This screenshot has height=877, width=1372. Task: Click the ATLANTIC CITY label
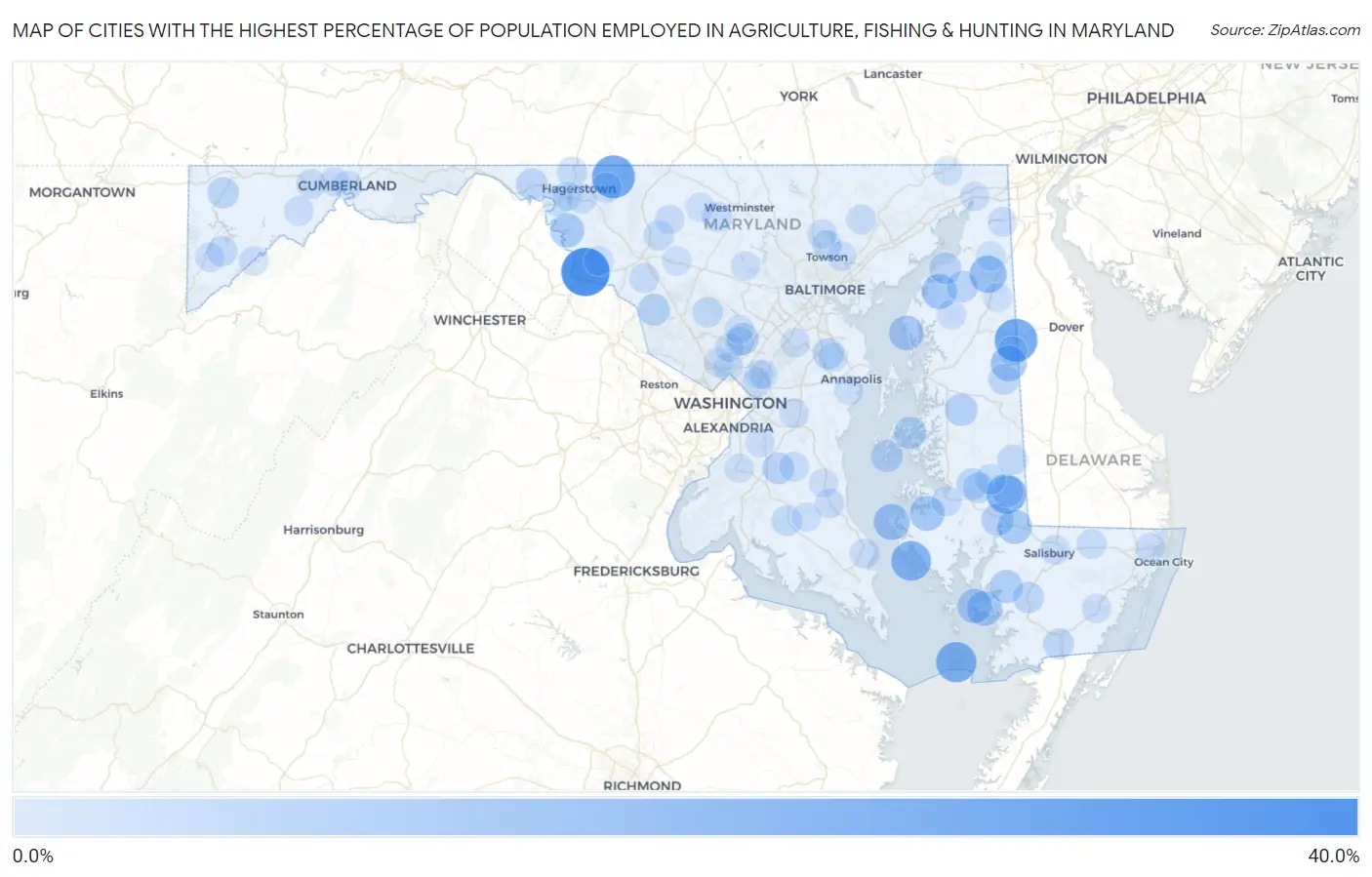(1311, 268)
